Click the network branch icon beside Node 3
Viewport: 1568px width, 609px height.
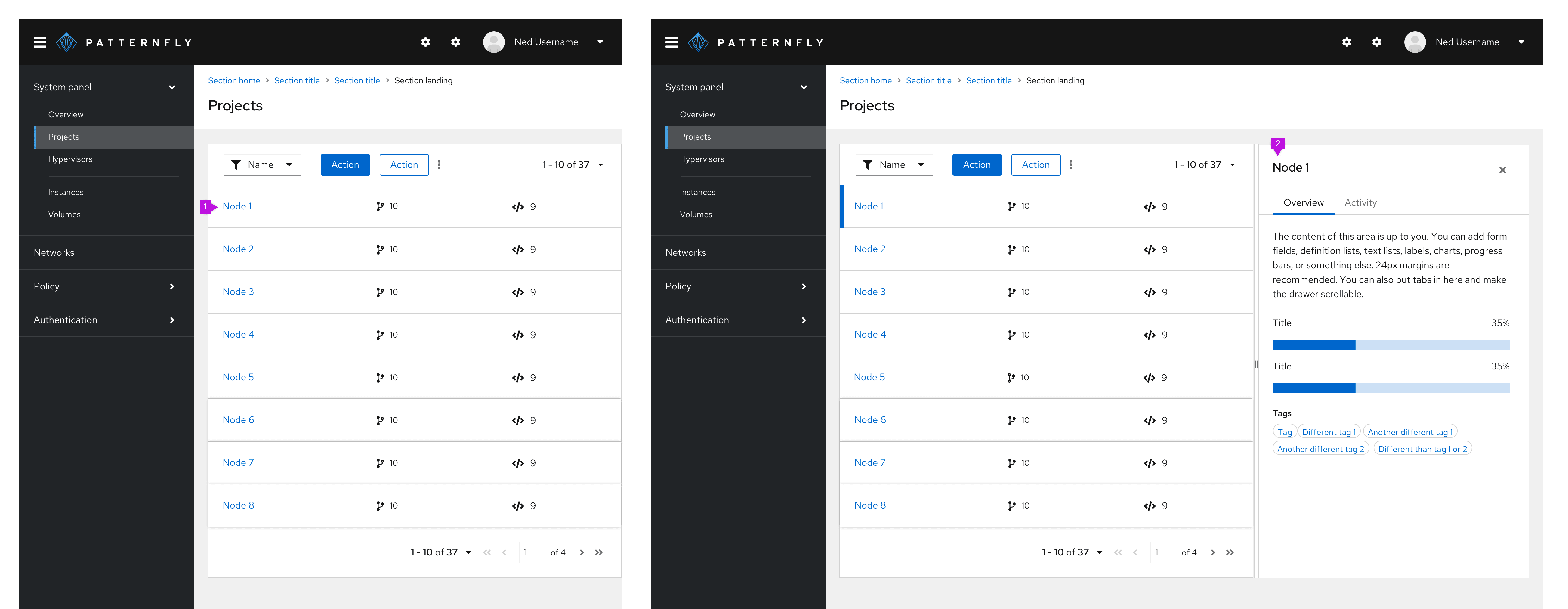(x=381, y=292)
